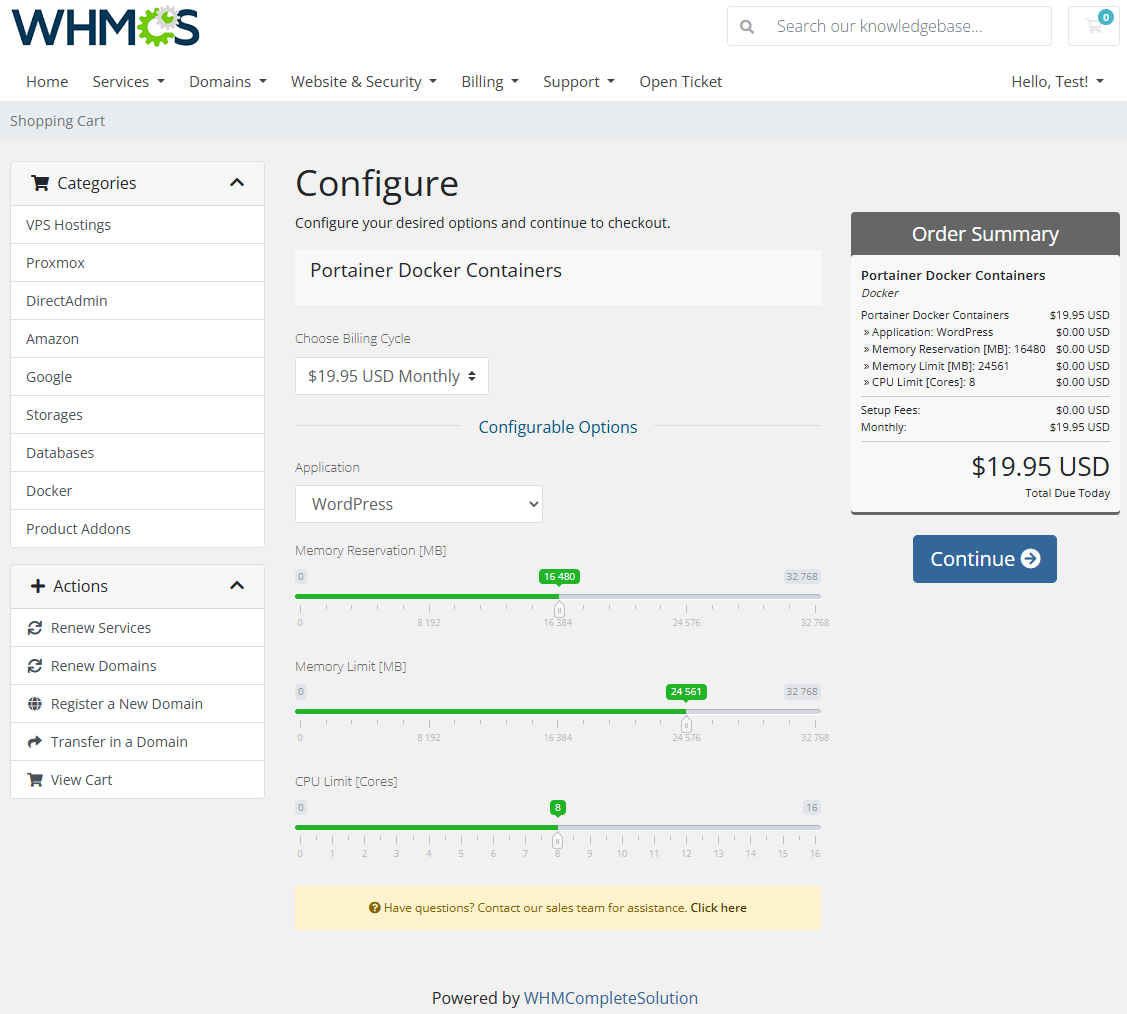Open the billing cycle selector

[392, 376]
